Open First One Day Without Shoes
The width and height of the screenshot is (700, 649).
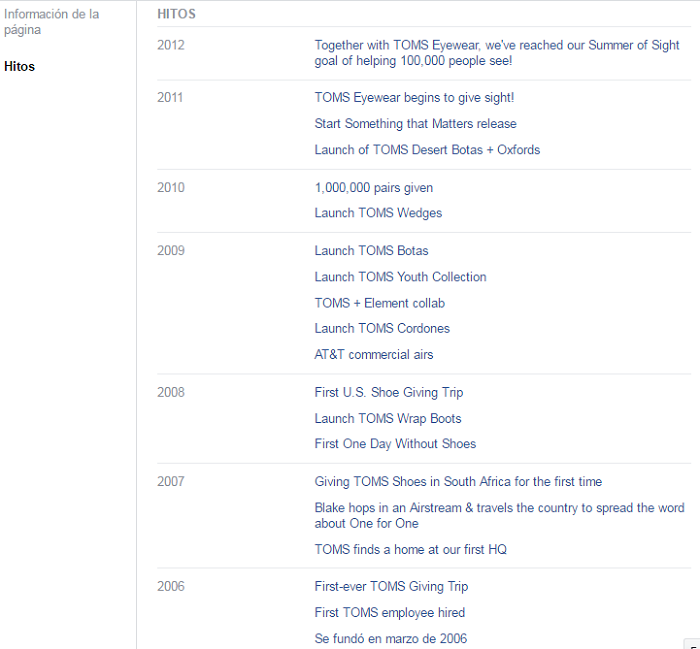coord(395,444)
